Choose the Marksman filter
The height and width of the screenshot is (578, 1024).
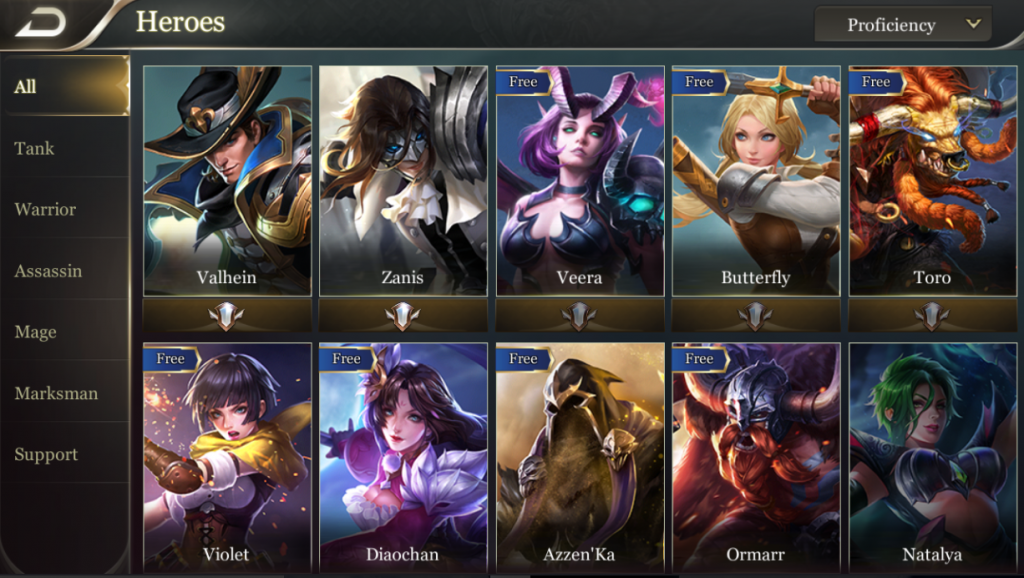(x=65, y=393)
